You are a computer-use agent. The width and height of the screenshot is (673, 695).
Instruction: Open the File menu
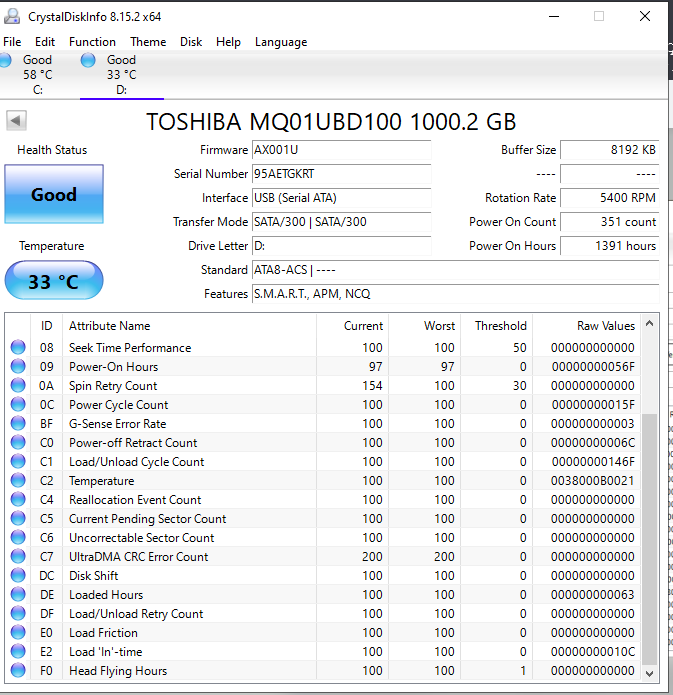[12, 42]
